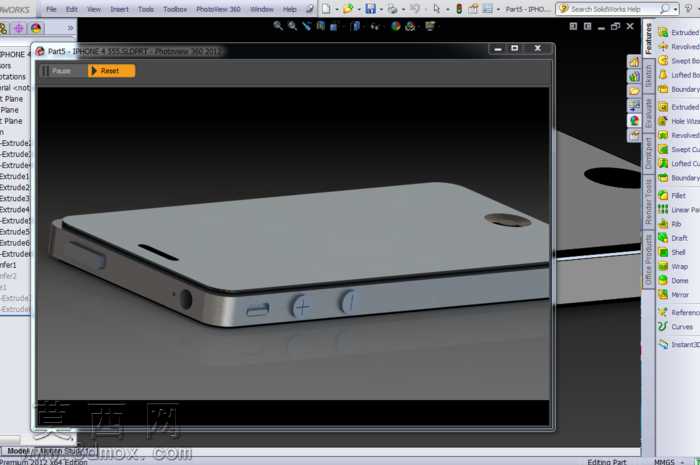Open the search options dropdown arrow
Image resolution: width=700 pixels, height=465 pixels.
pos(675,9)
